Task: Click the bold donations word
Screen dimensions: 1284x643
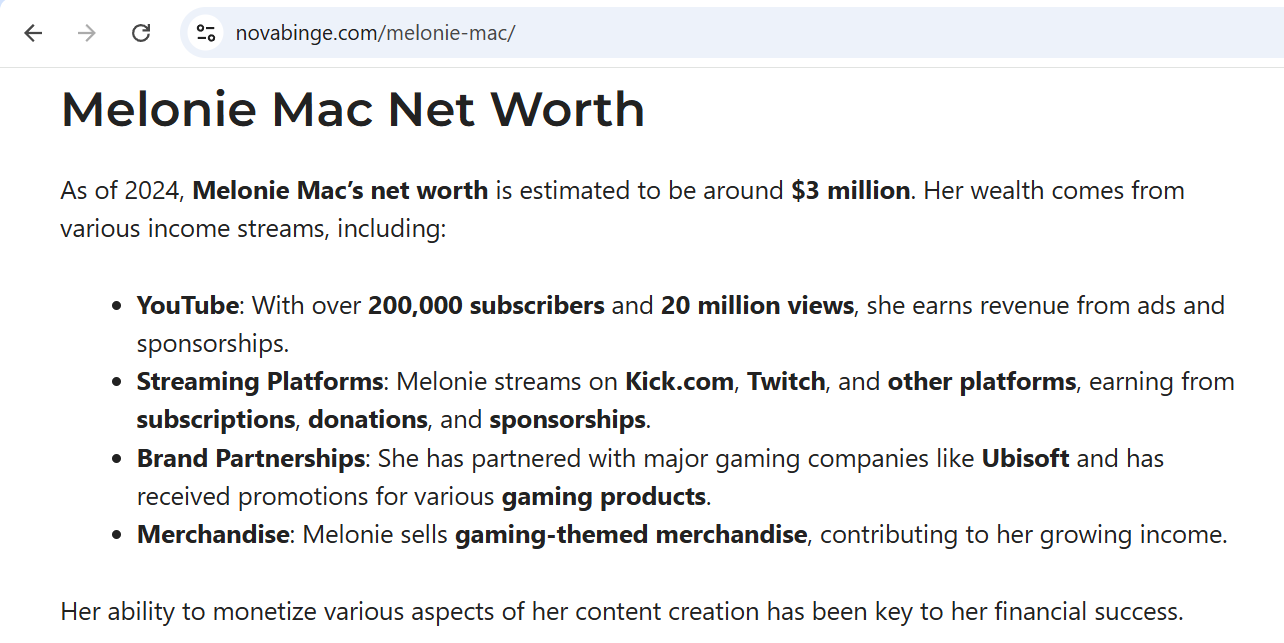Action: coord(368,419)
